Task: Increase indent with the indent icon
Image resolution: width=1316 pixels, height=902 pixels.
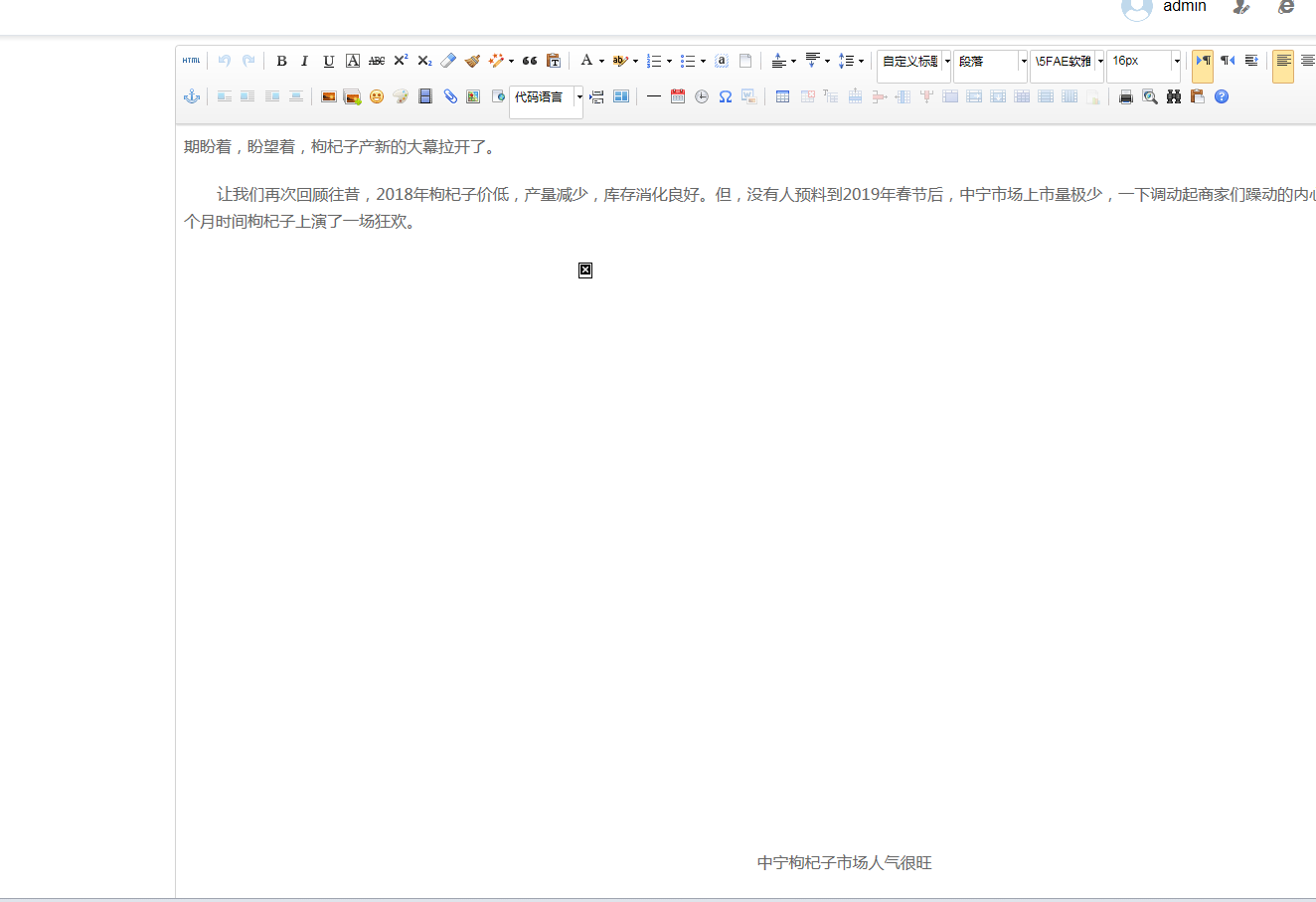Action: pos(1251,61)
